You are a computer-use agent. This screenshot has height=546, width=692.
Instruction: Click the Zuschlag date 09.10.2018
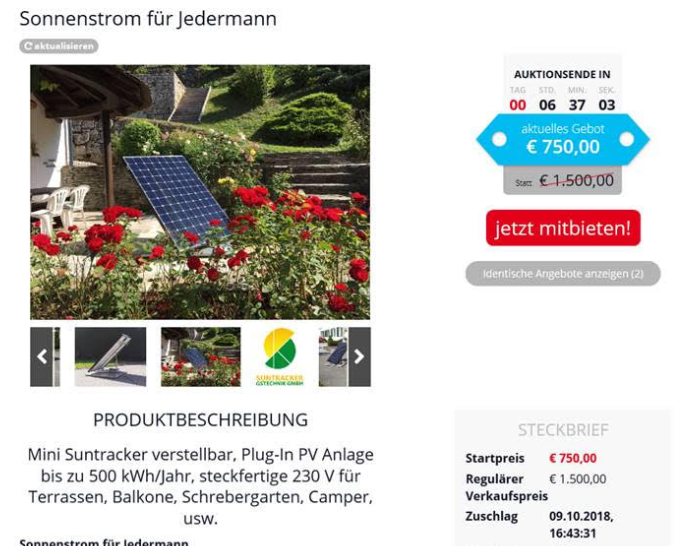click(581, 516)
